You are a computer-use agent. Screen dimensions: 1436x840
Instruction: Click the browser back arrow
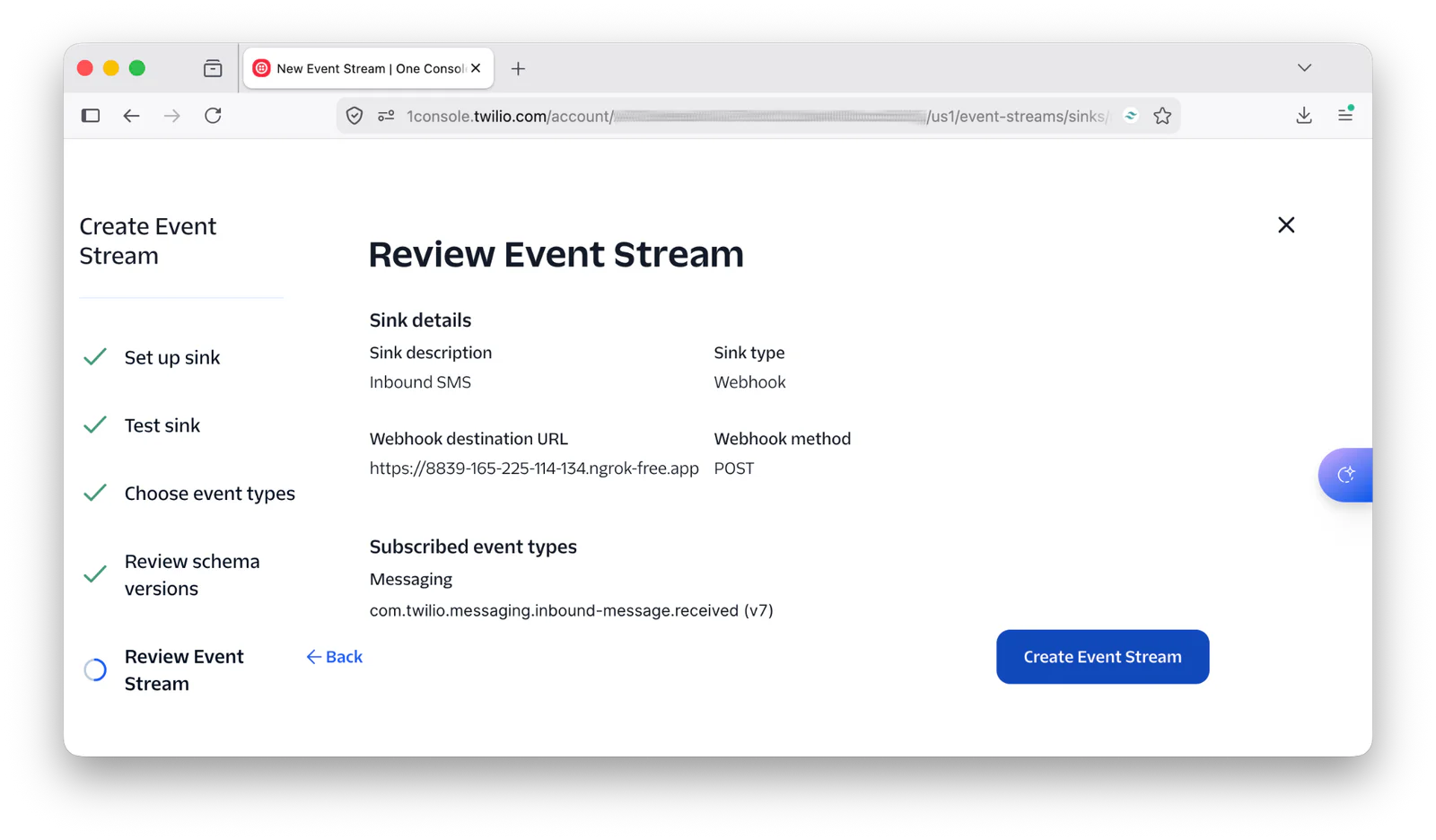tap(132, 116)
